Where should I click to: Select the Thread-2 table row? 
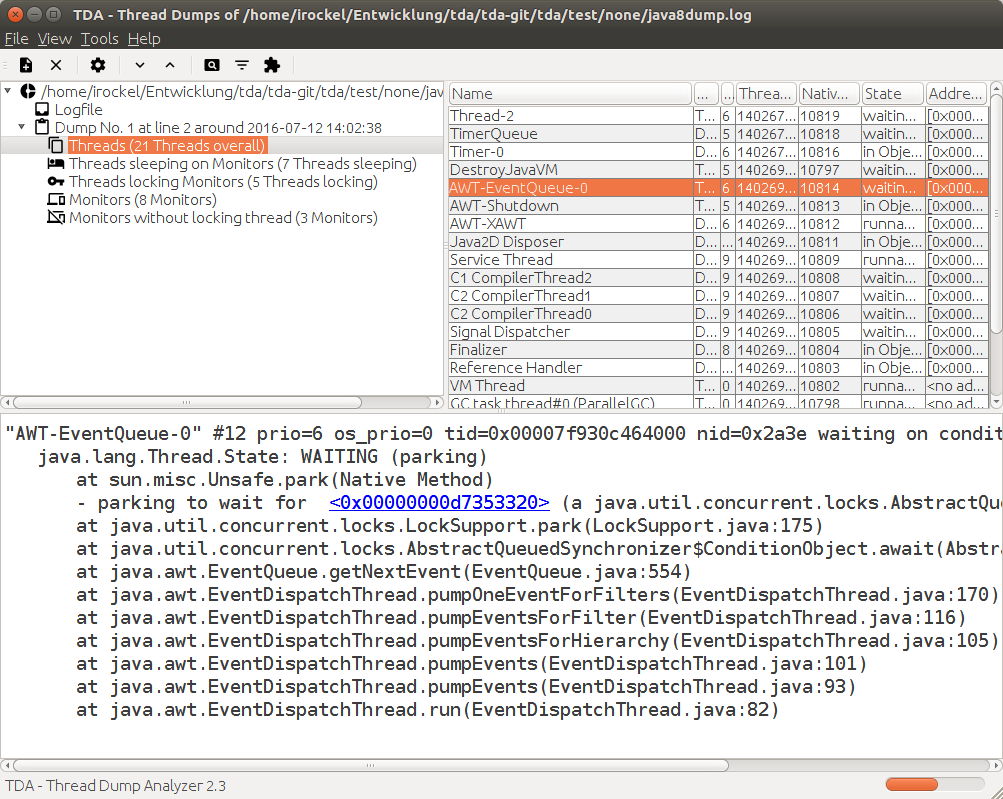tap(718, 116)
